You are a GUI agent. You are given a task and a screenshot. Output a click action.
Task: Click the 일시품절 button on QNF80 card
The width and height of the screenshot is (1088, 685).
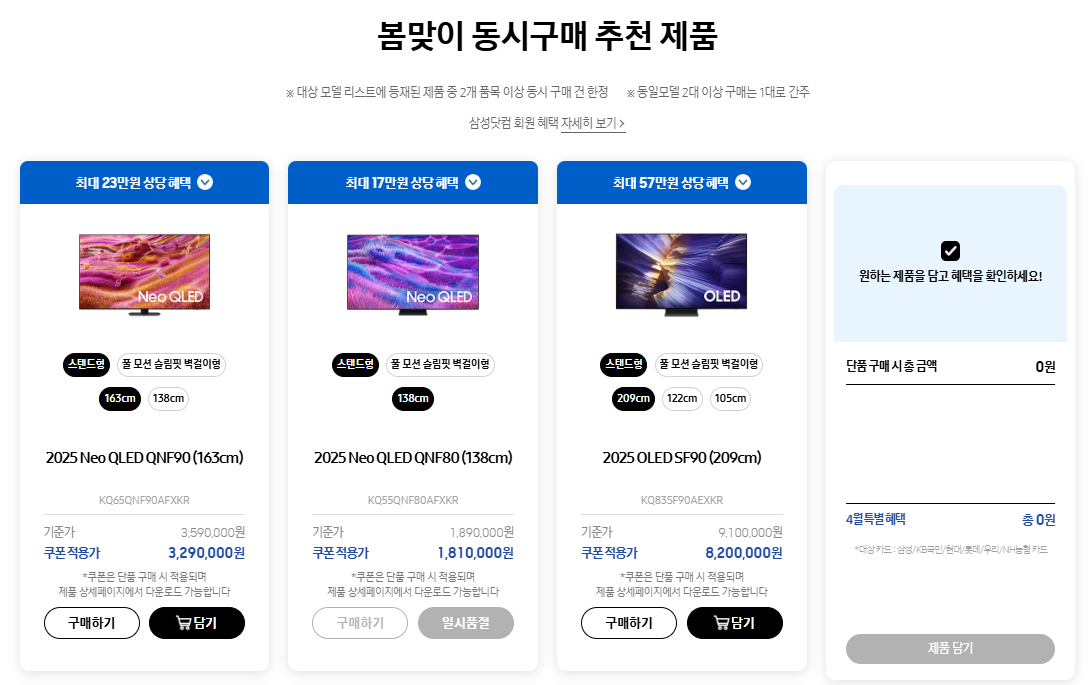coord(466,622)
